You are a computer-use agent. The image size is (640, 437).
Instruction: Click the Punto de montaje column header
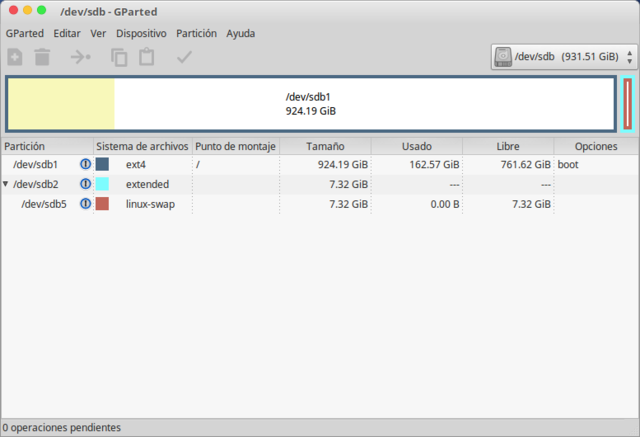[x=236, y=146]
